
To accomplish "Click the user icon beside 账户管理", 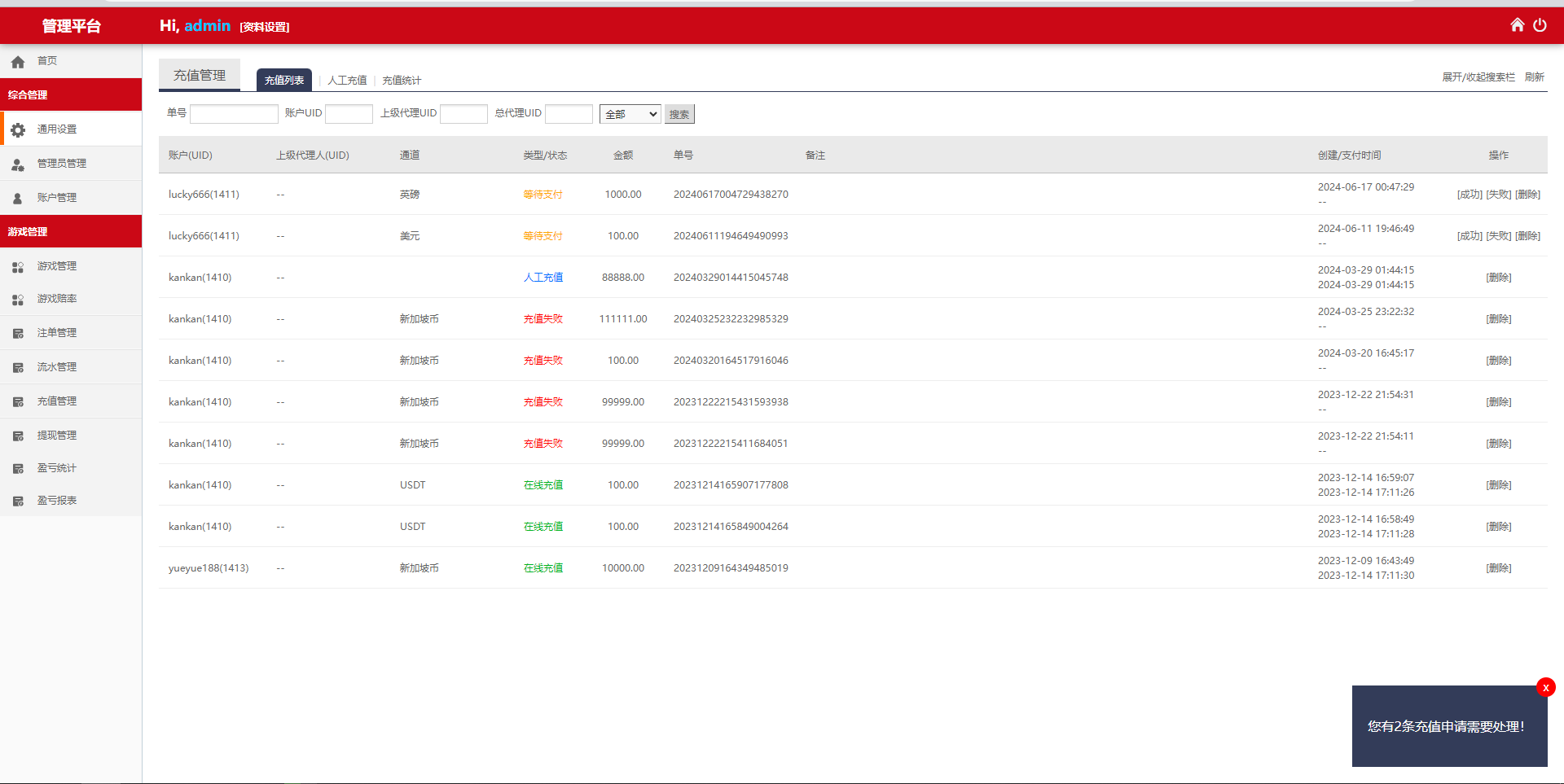I will 18,198.
